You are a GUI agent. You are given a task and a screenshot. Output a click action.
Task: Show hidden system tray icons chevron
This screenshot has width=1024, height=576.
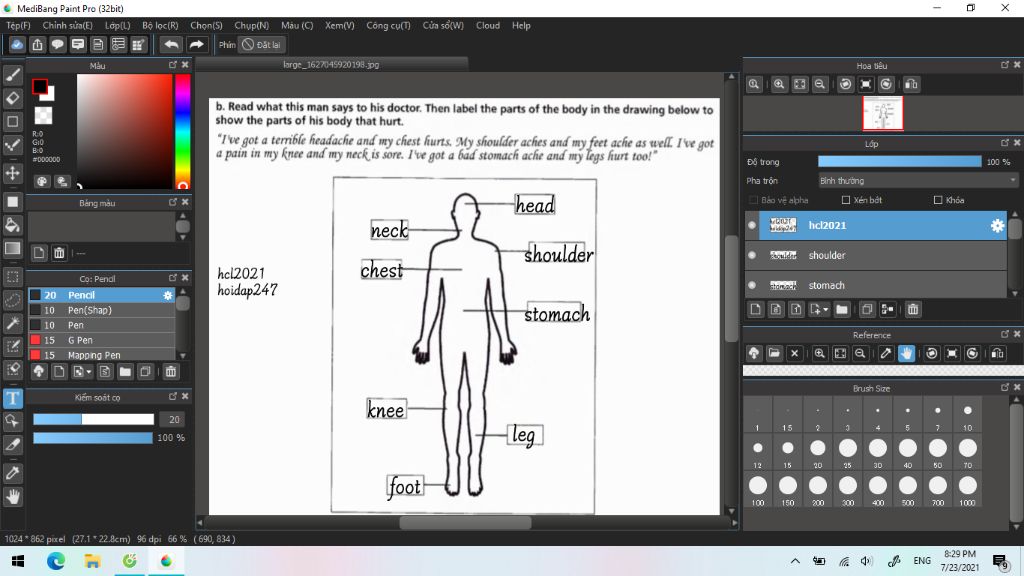795,561
